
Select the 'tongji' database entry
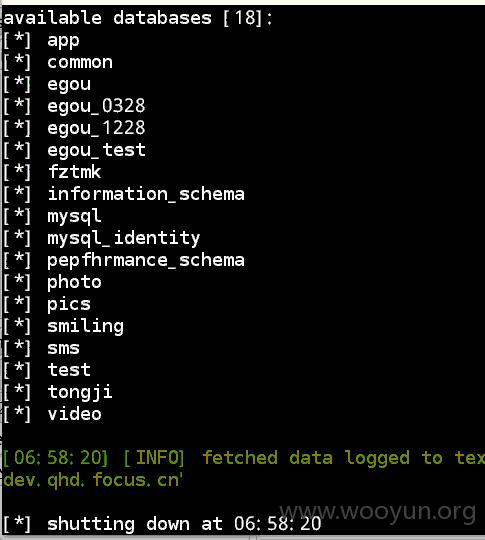80,393
